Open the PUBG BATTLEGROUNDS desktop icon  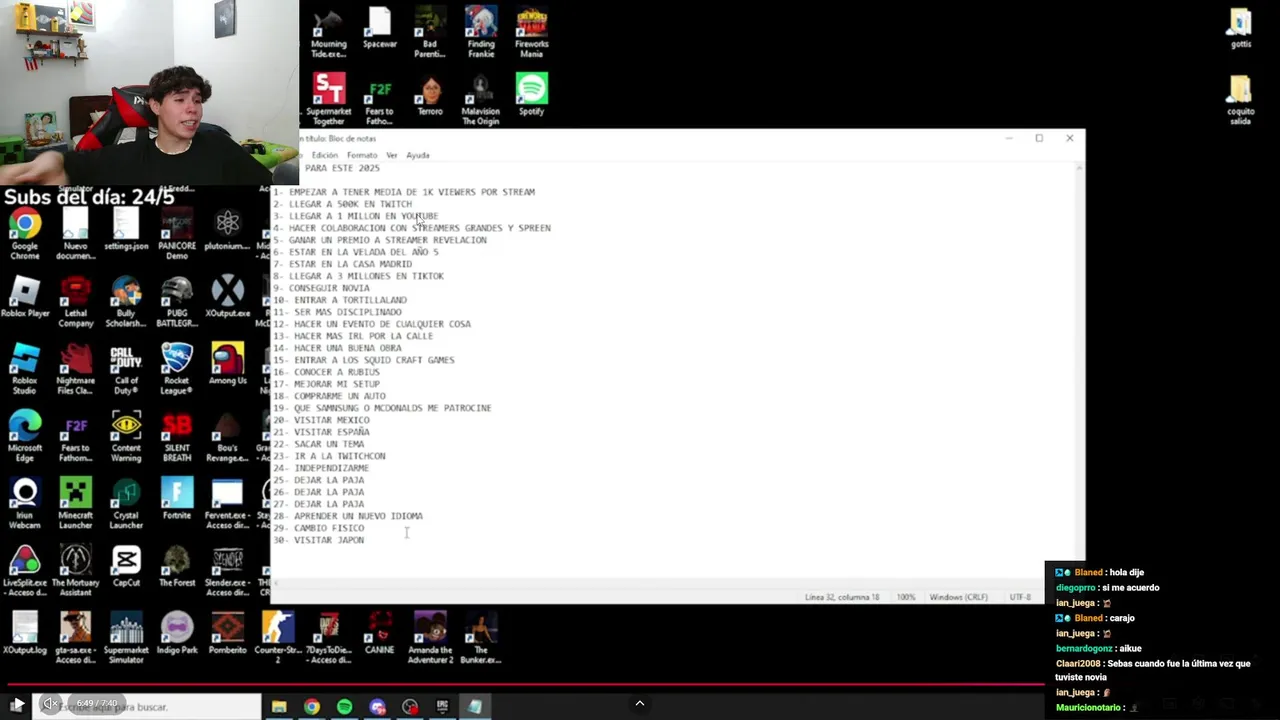pyautogui.click(x=177, y=302)
